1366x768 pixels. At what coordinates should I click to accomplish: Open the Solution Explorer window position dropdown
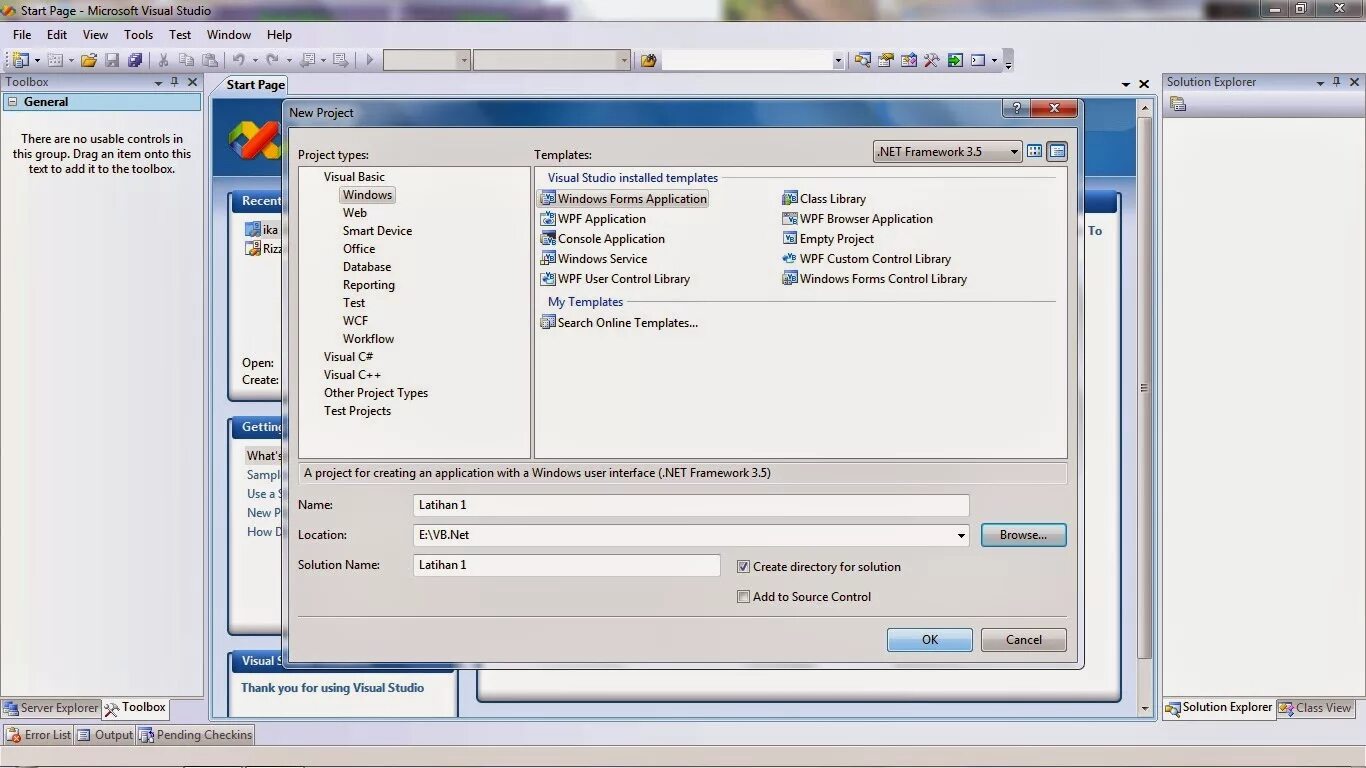[1320, 83]
